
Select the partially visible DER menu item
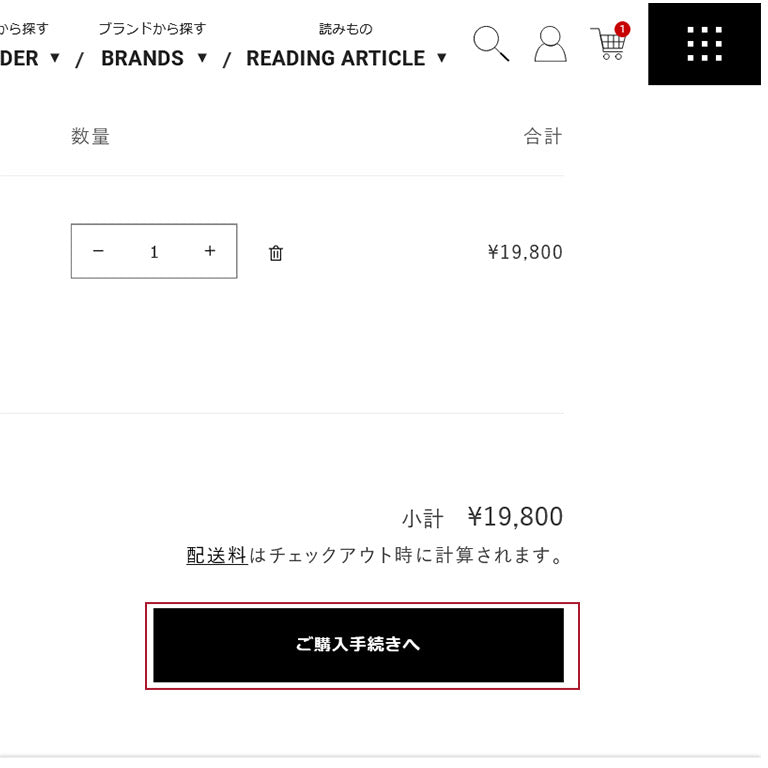point(19,58)
